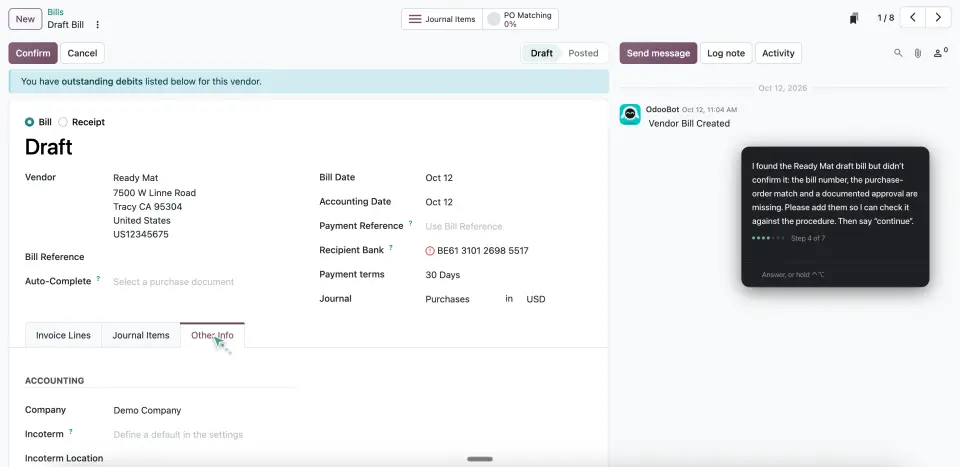Click the Cancel button

pyautogui.click(x=82, y=53)
